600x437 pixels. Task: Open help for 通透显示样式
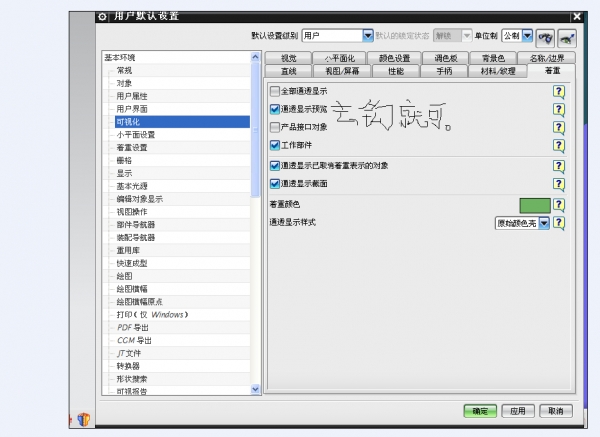tap(559, 223)
